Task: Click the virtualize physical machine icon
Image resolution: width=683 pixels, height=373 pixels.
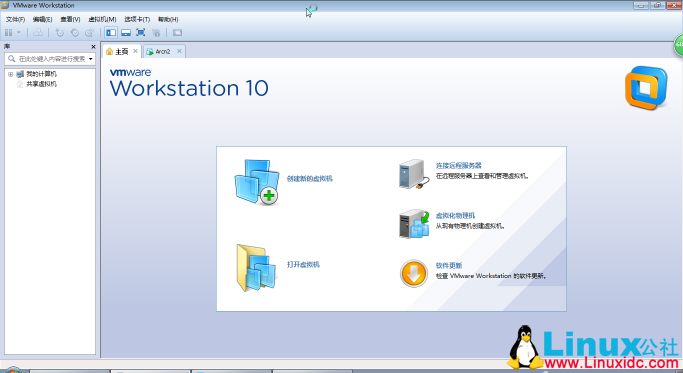Action: click(x=414, y=224)
